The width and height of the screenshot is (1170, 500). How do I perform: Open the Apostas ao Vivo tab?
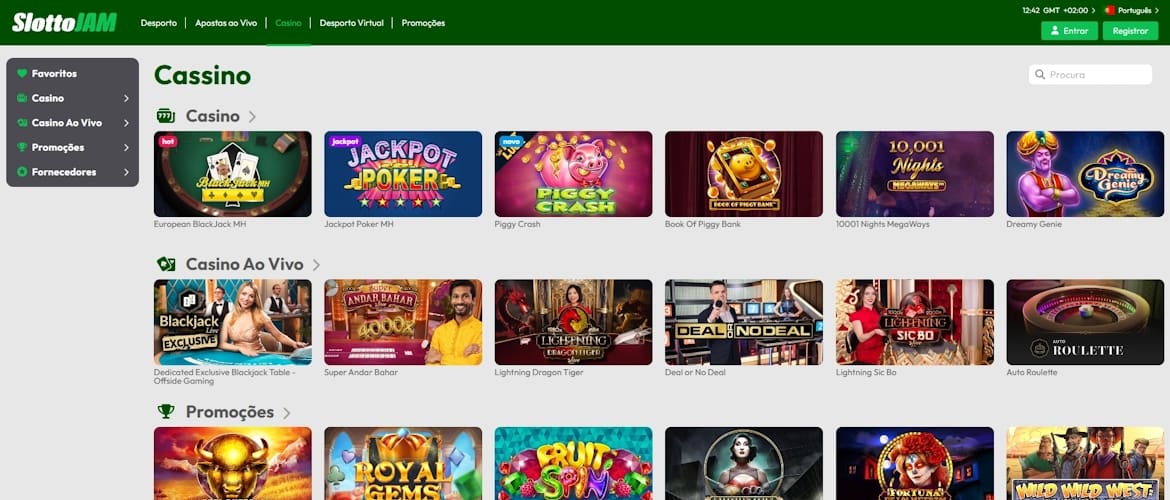226,23
